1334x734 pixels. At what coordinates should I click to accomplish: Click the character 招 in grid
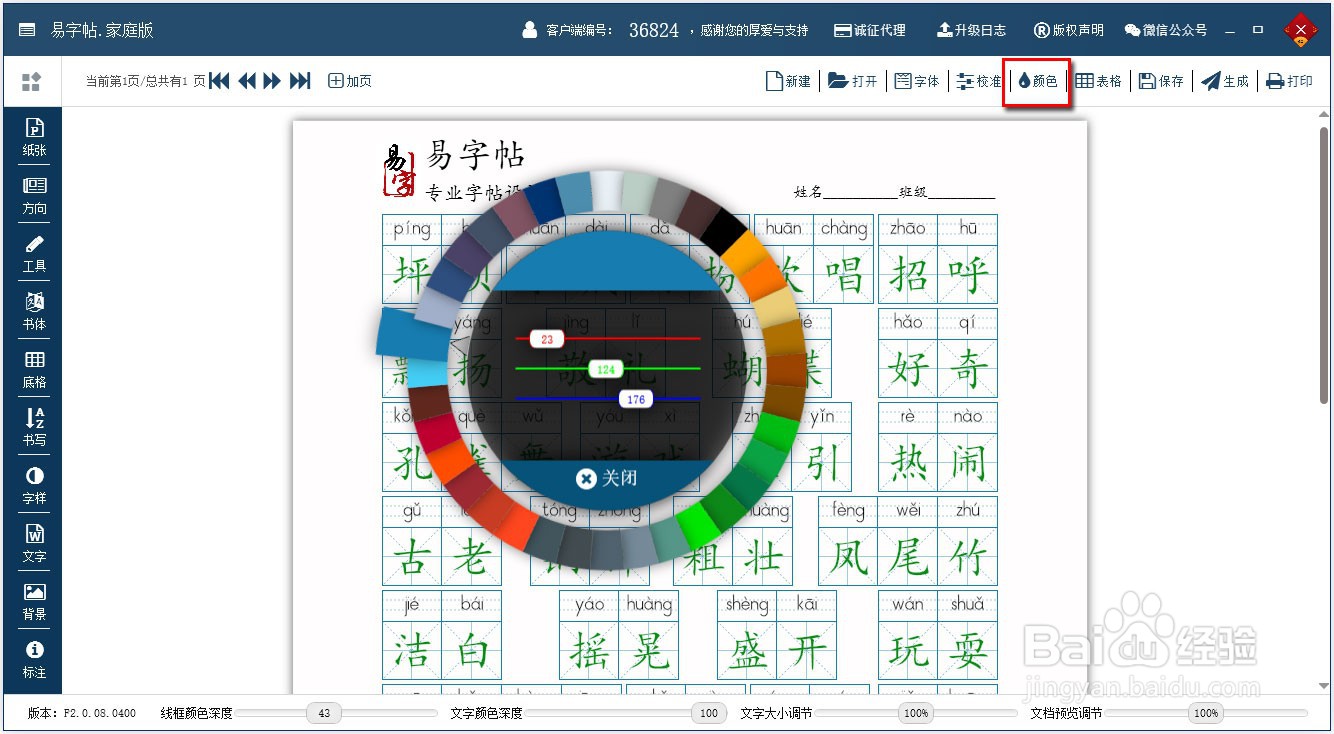pos(908,273)
